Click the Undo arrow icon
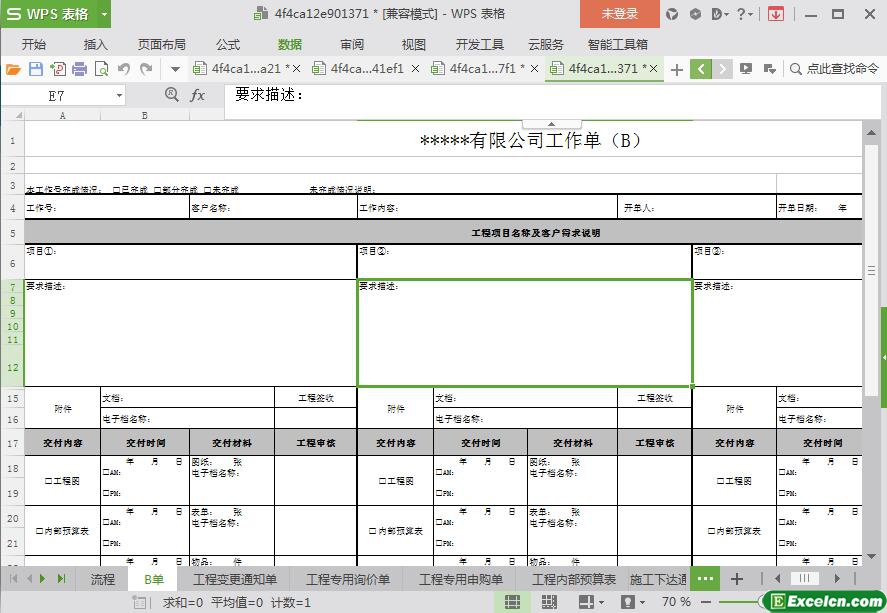Viewport: 887px width, 613px height. click(123, 69)
